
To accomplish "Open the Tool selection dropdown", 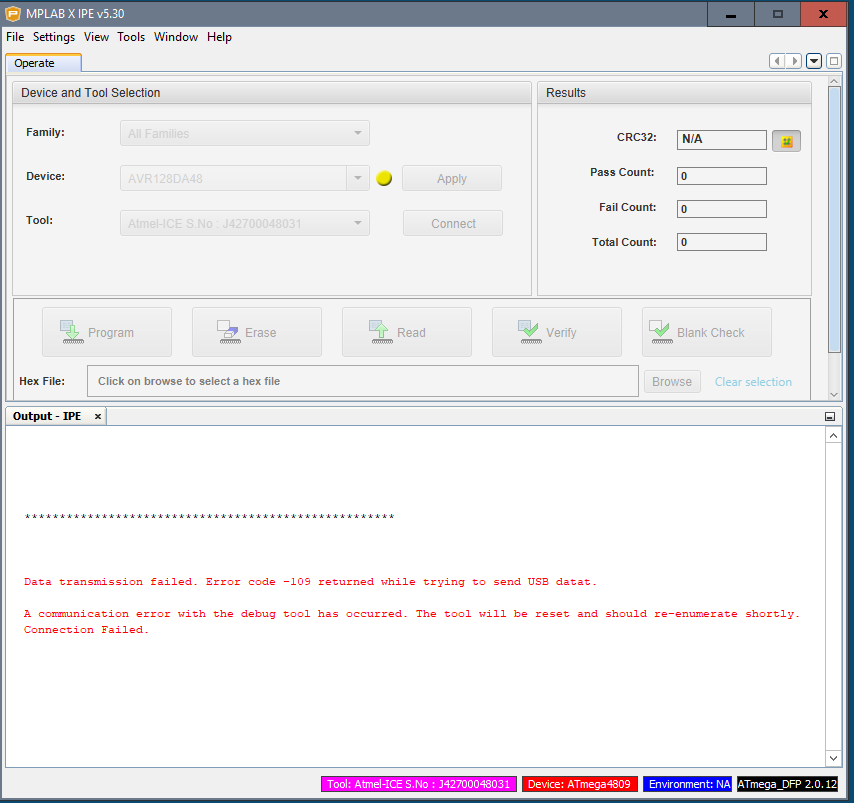I will tap(245, 223).
